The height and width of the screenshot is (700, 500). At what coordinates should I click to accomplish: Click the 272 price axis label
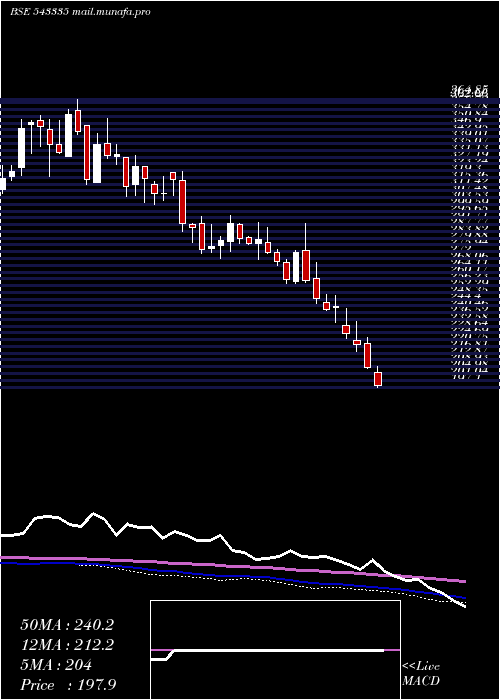(461, 246)
